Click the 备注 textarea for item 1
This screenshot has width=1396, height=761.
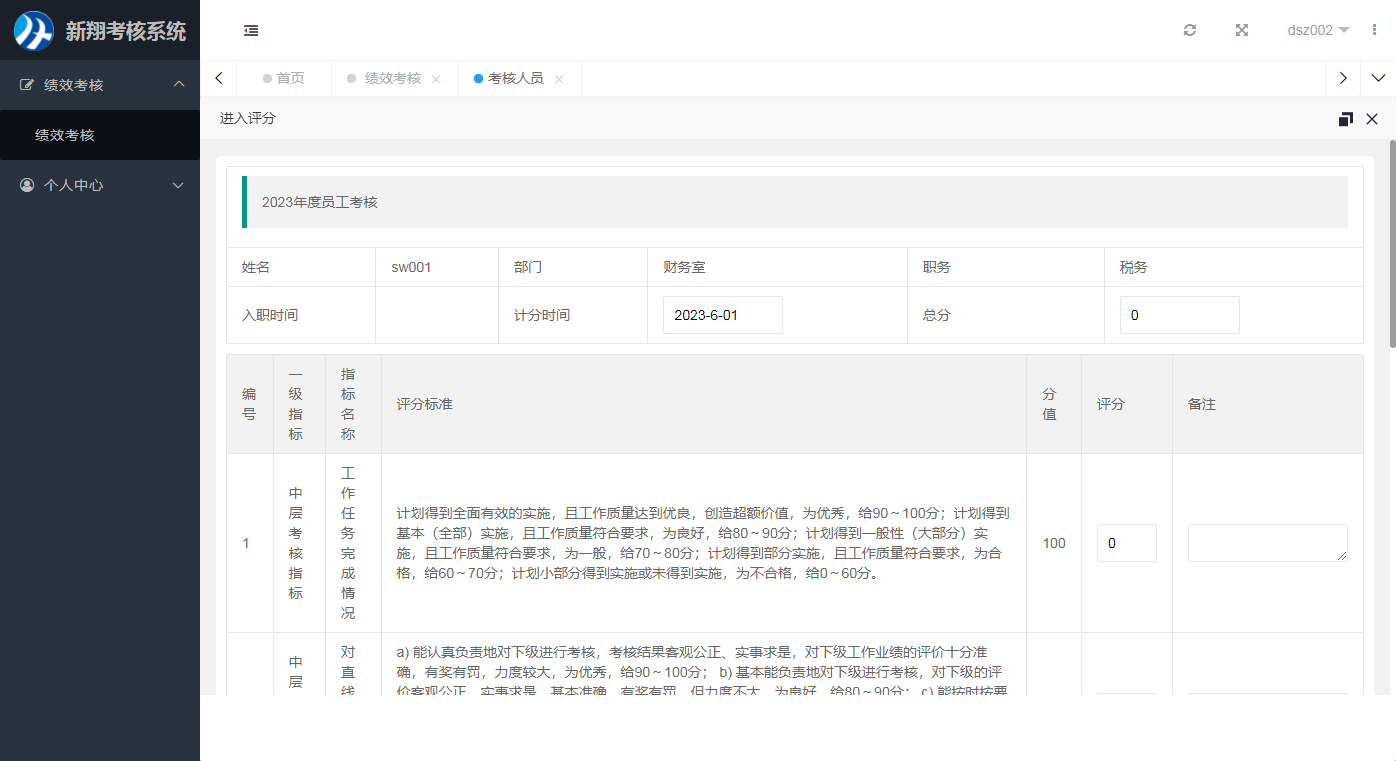coord(1266,543)
